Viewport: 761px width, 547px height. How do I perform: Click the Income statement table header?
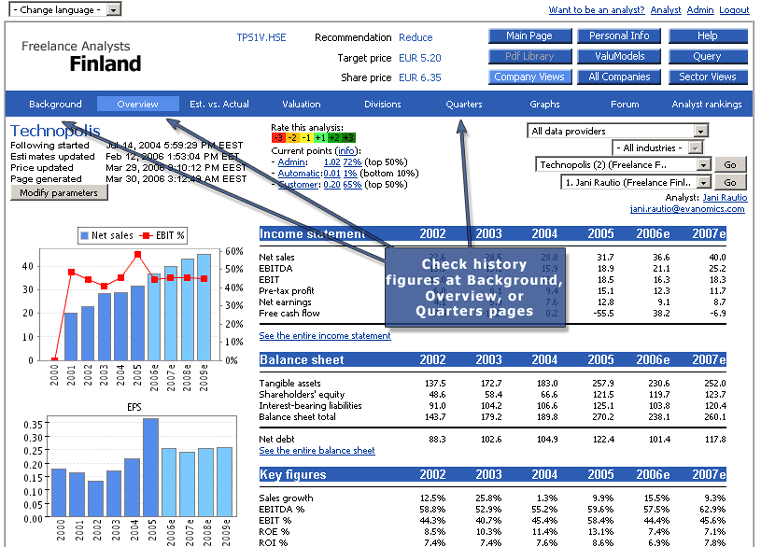click(x=493, y=233)
